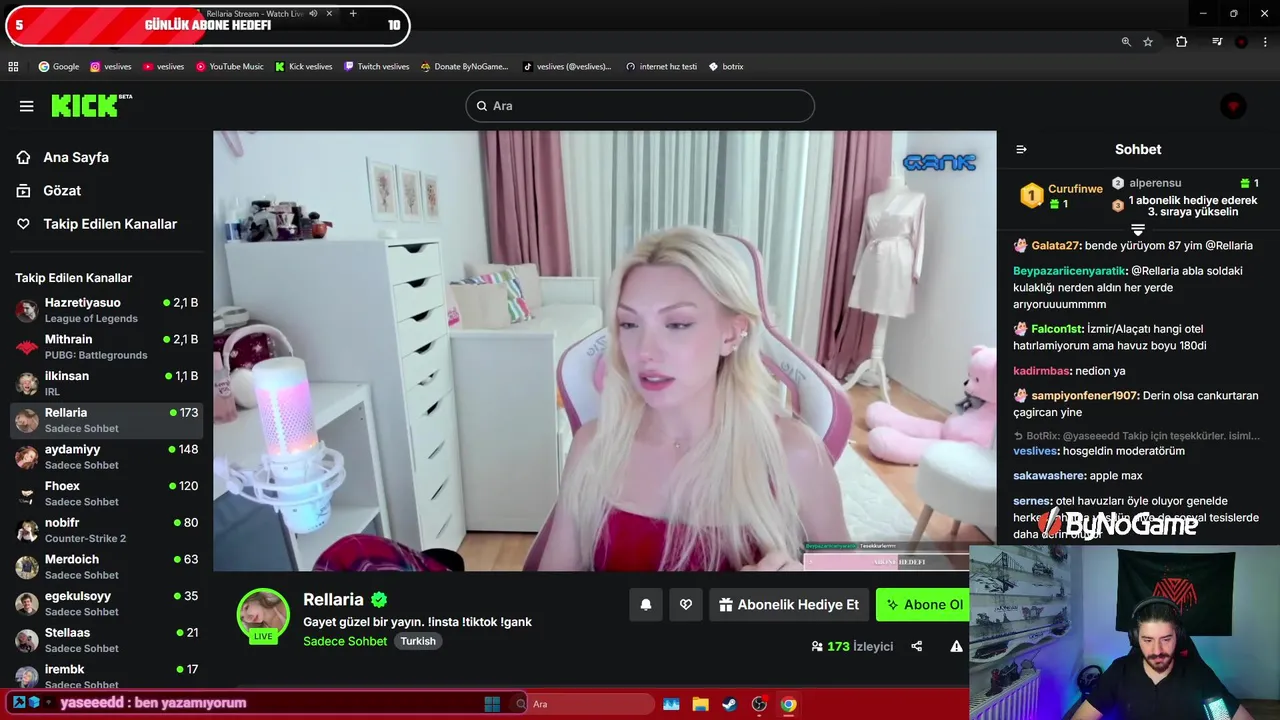Image resolution: width=1280 pixels, height=720 pixels.
Task: Click the Kick logo
Action: (91, 106)
